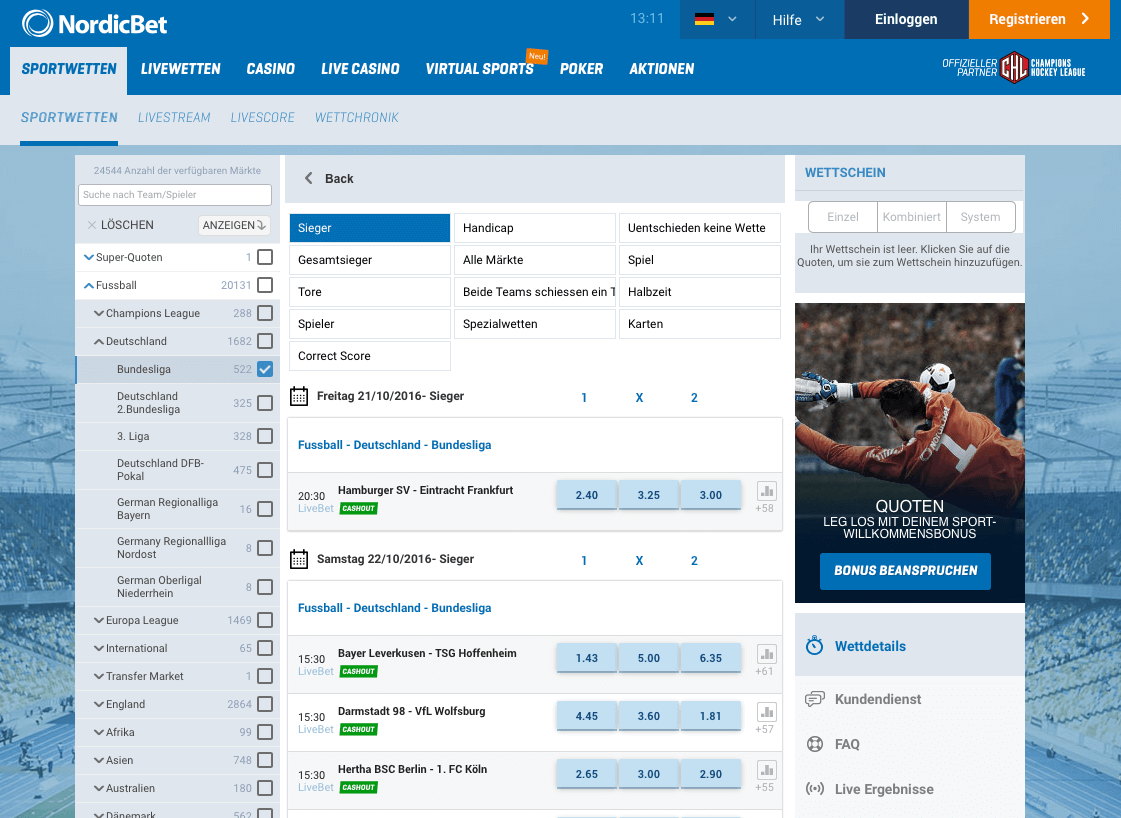Tick the 3. Liga checkbox
Image resolution: width=1121 pixels, height=818 pixels.
pyautogui.click(x=265, y=435)
